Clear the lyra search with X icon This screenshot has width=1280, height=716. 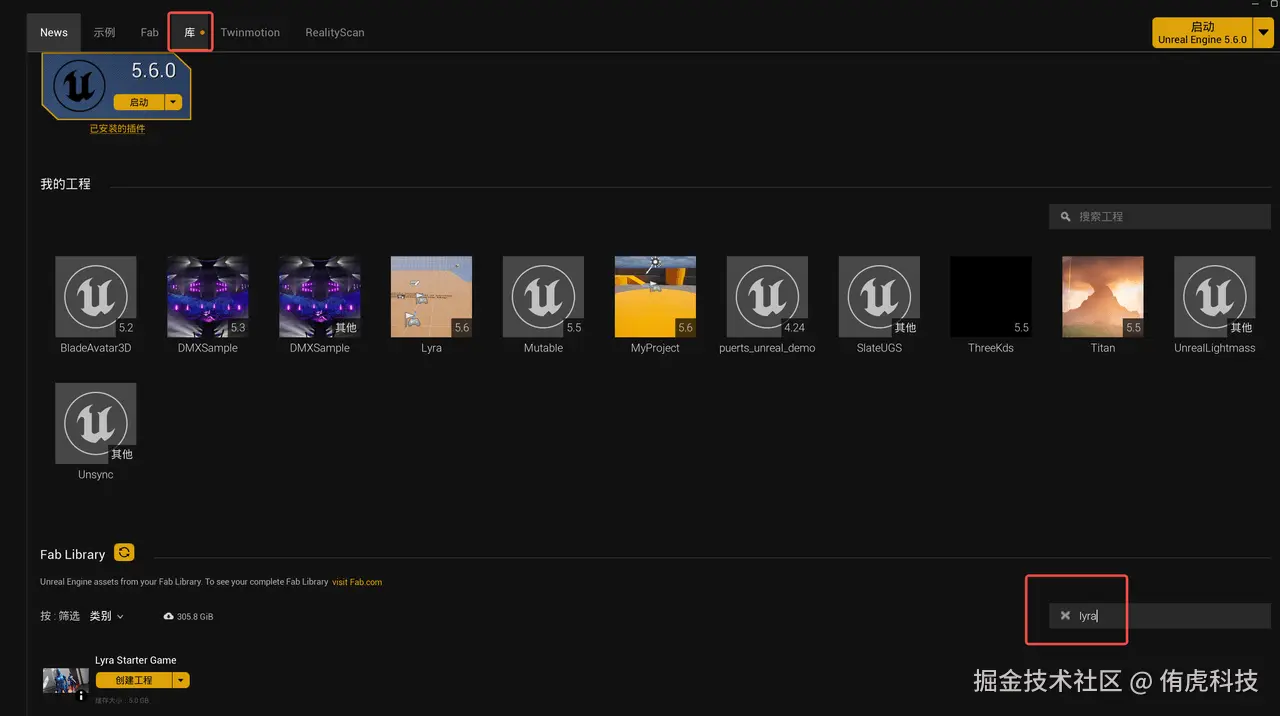pos(1065,616)
